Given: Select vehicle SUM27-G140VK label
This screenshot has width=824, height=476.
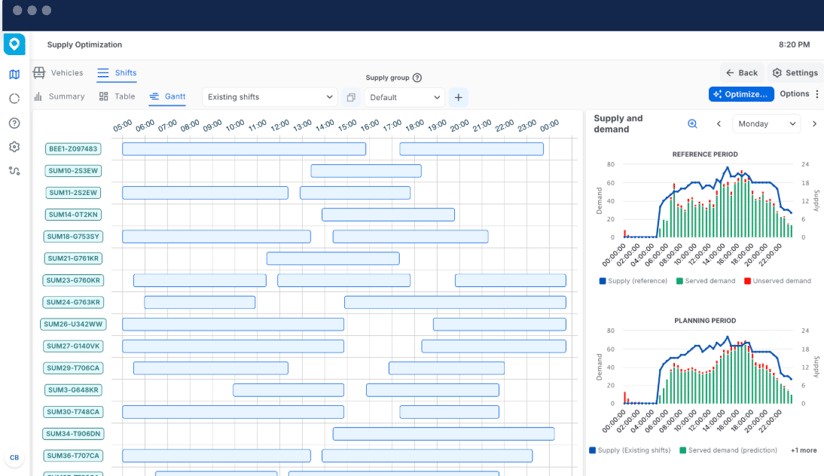Looking at the screenshot, I should tap(73, 346).
